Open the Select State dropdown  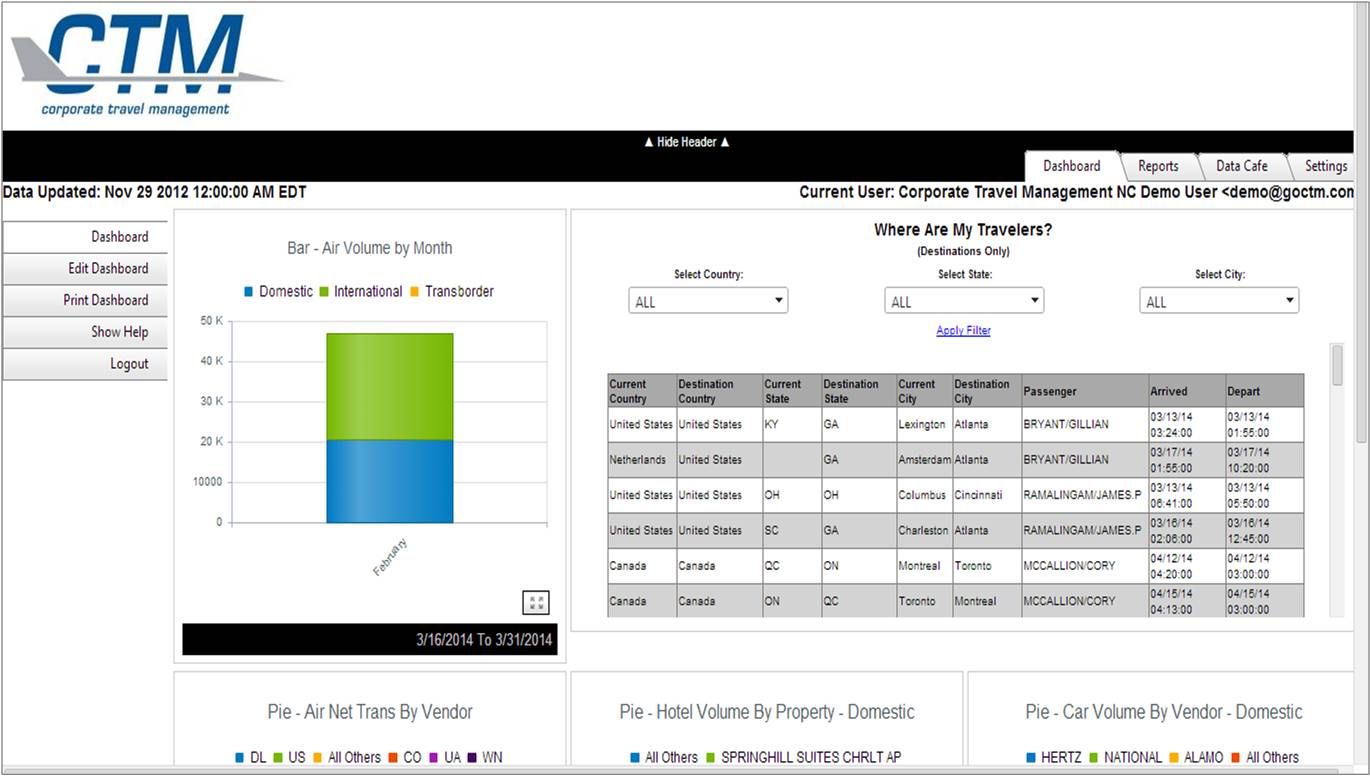coord(964,301)
